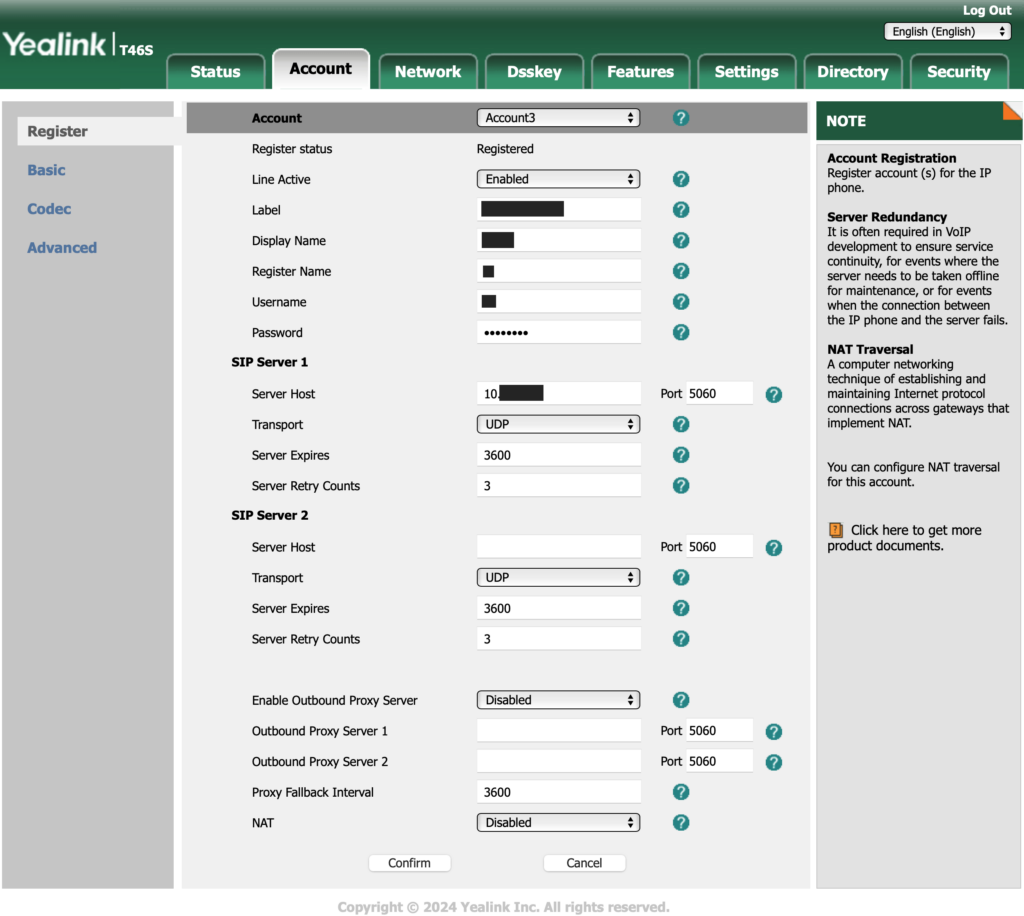This screenshot has width=1024, height=916.
Task: Open the NAT Disabled dropdown
Action: click(558, 823)
